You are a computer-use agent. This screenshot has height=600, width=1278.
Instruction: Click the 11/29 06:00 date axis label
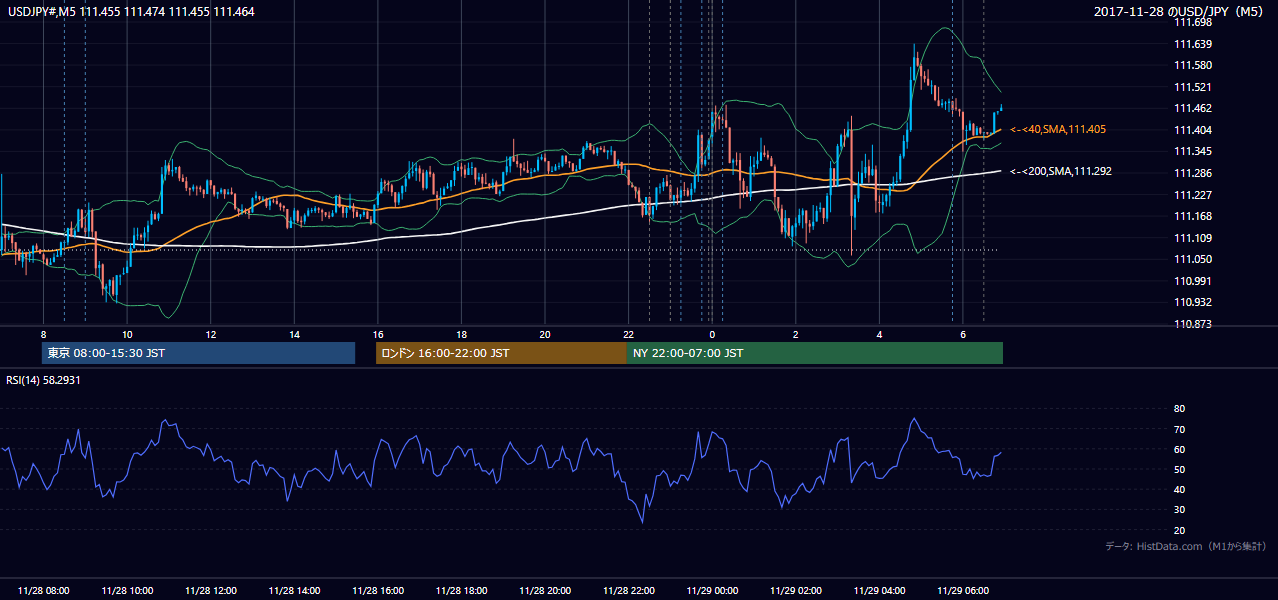coord(963,591)
